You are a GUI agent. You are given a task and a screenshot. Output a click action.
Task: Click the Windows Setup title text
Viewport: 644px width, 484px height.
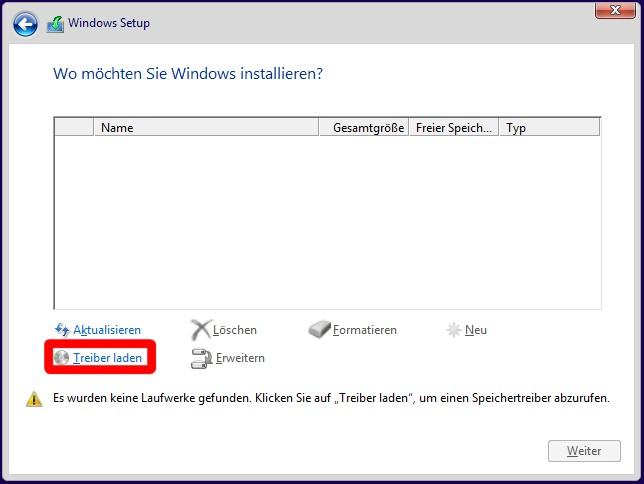[109, 23]
